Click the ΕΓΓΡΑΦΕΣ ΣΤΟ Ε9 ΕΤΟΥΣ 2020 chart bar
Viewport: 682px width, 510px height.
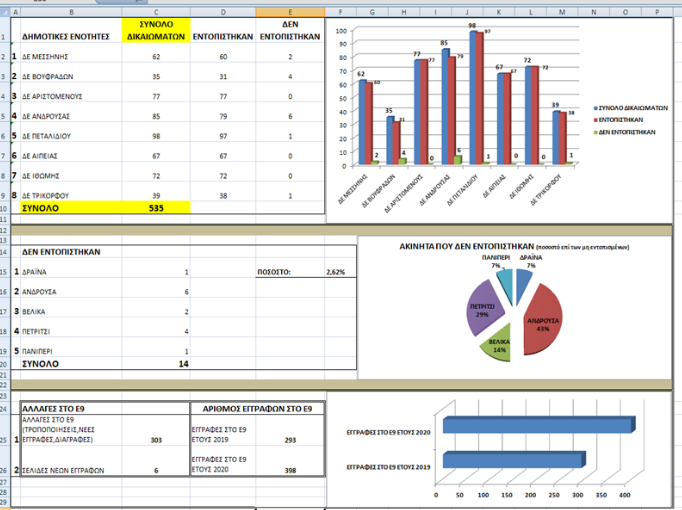(538, 425)
